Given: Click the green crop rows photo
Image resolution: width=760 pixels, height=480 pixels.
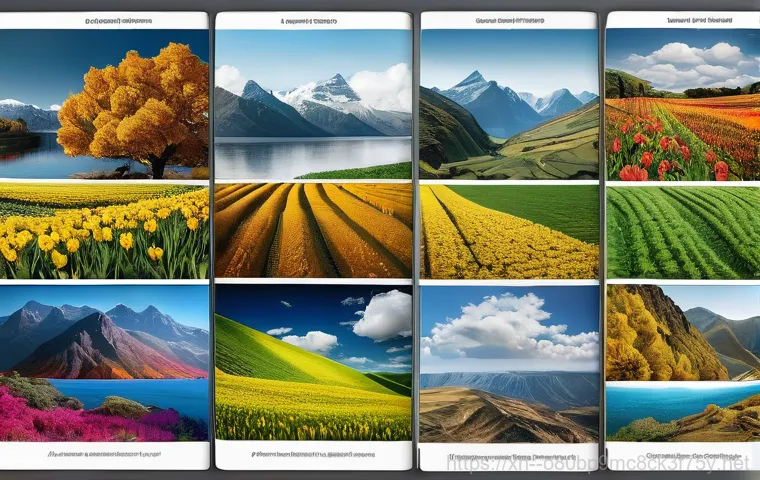Looking at the screenshot, I should click(682, 230).
